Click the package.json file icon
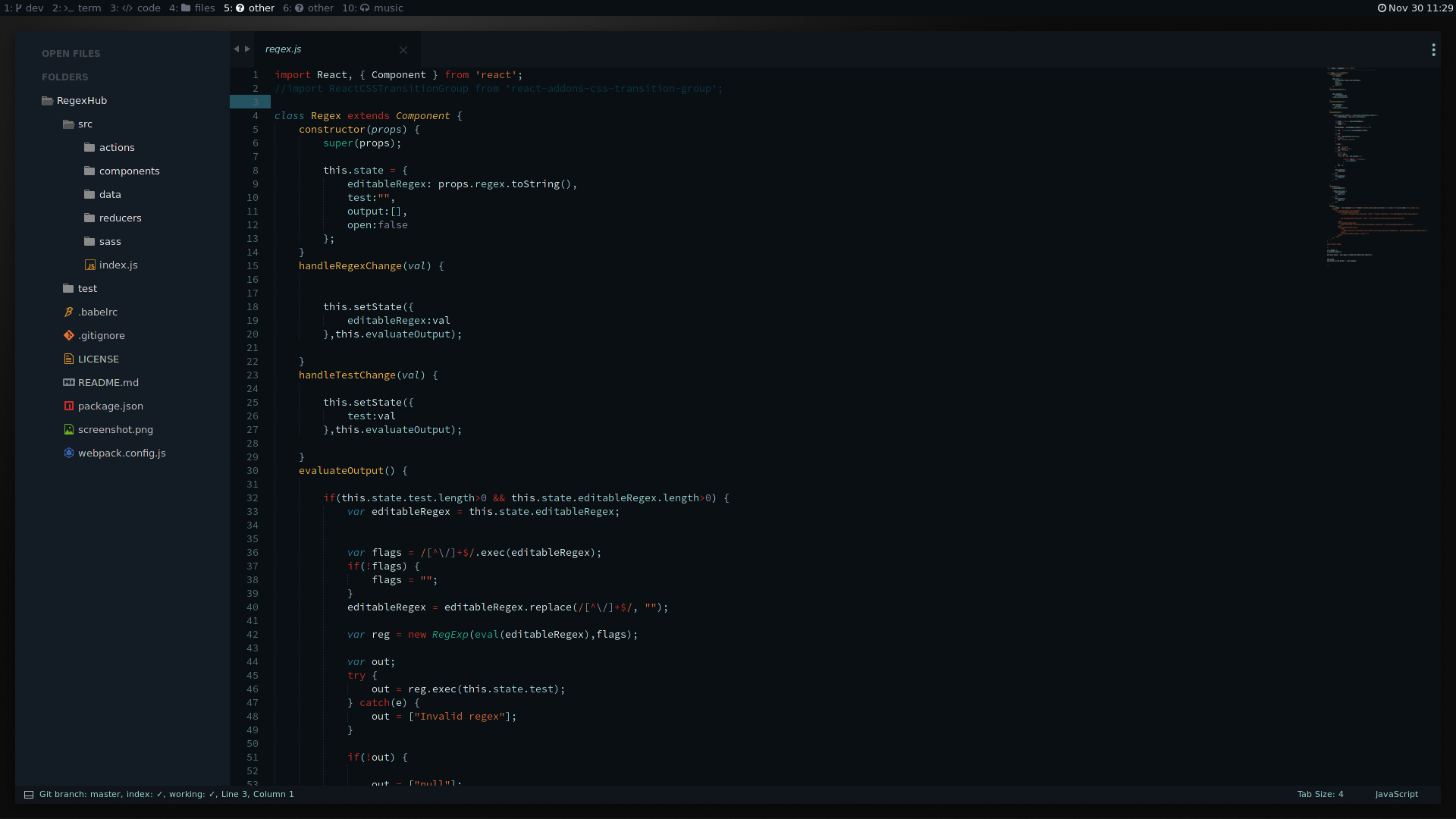 click(68, 406)
